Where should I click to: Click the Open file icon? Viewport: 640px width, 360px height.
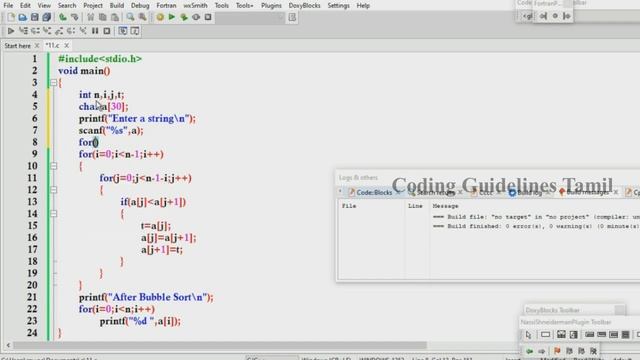coord(22,17)
